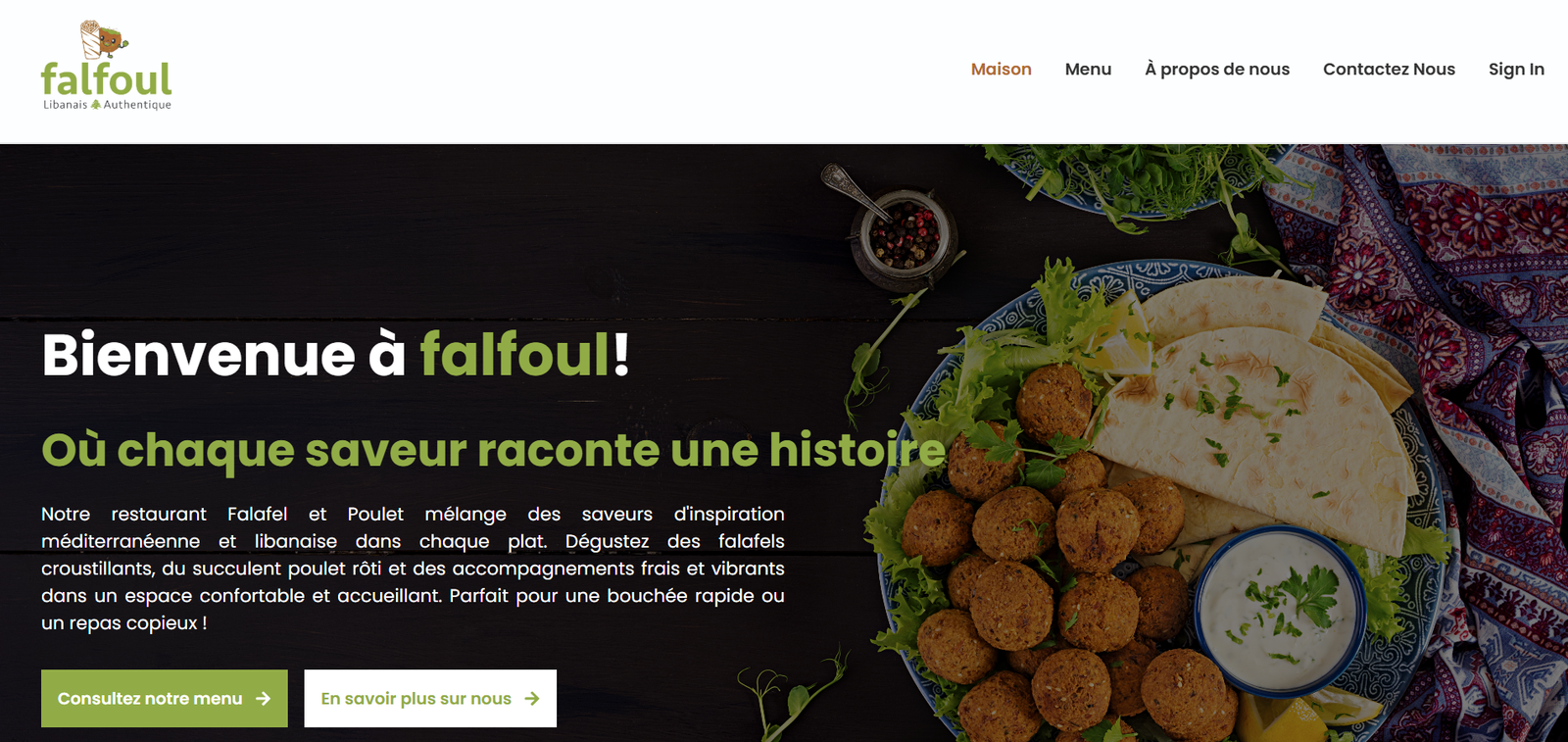Click the Sign In link
This screenshot has height=742, width=1568.
(x=1516, y=69)
